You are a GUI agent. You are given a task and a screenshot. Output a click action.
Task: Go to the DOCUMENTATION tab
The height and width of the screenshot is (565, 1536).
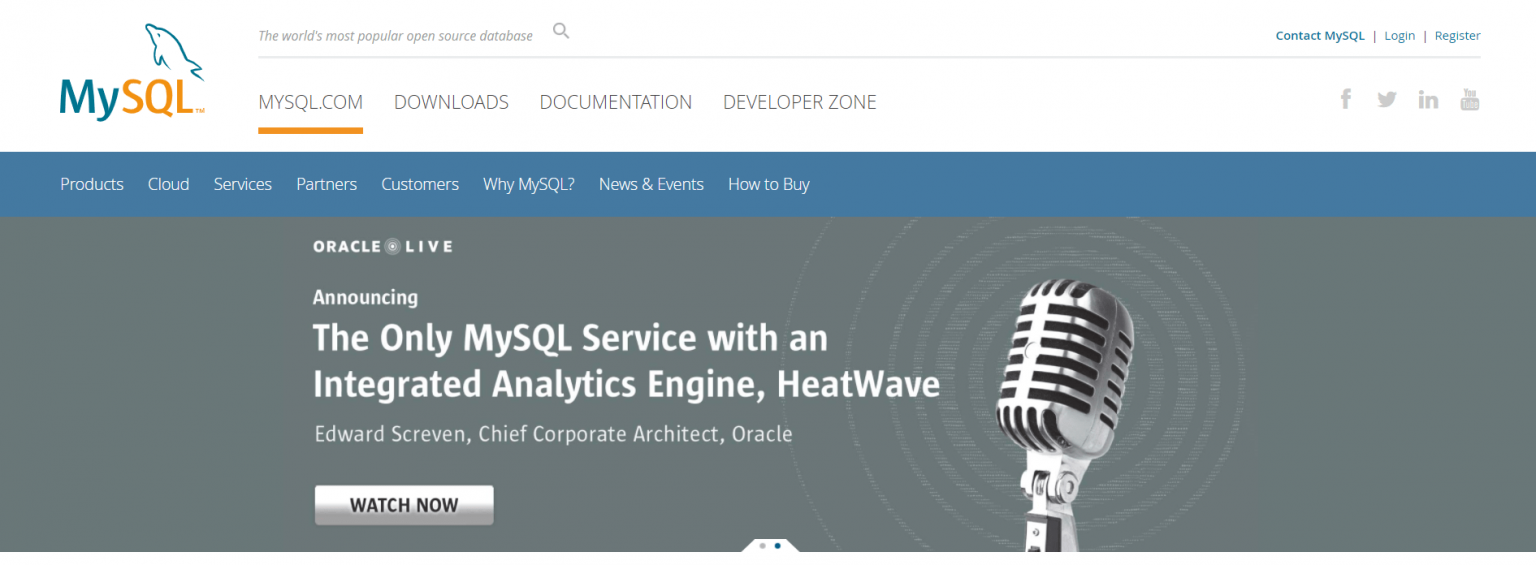click(615, 102)
